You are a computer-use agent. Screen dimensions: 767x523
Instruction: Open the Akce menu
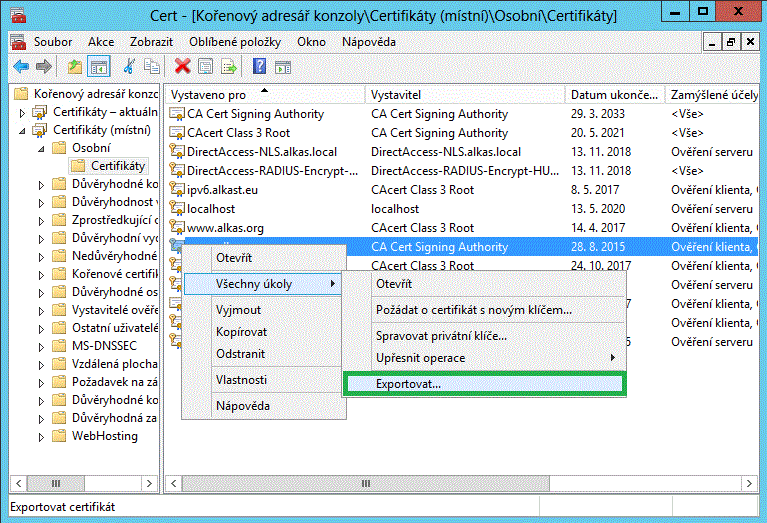tap(101, 42)
